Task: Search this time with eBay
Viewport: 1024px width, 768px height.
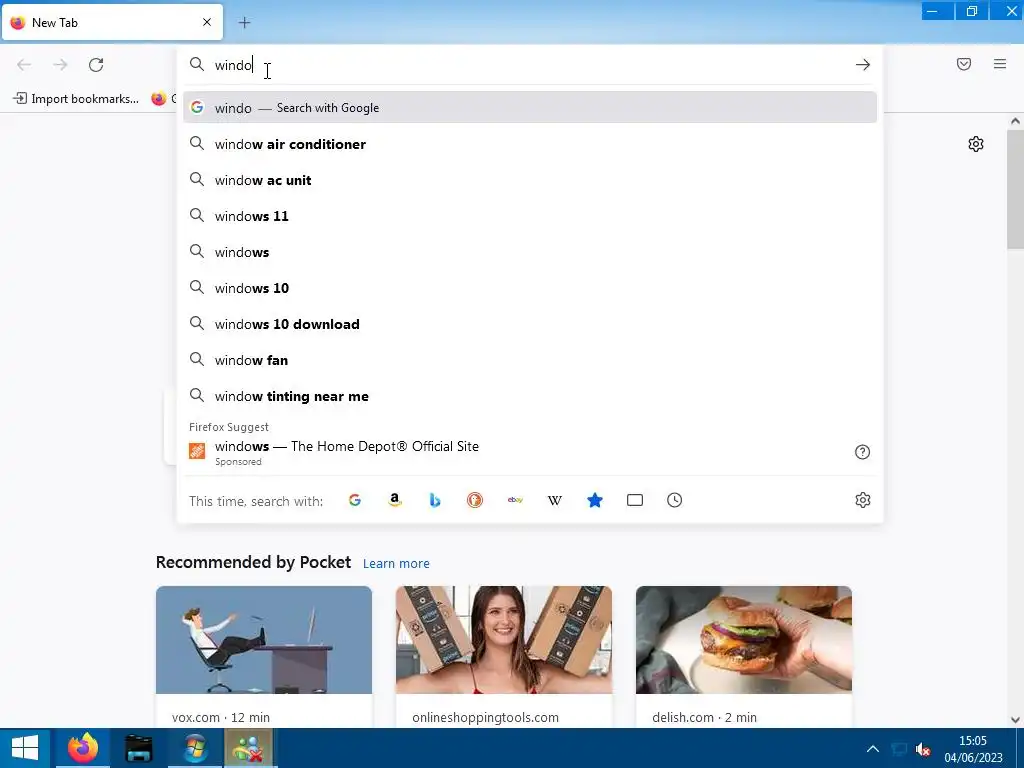Action: [515, 500]
